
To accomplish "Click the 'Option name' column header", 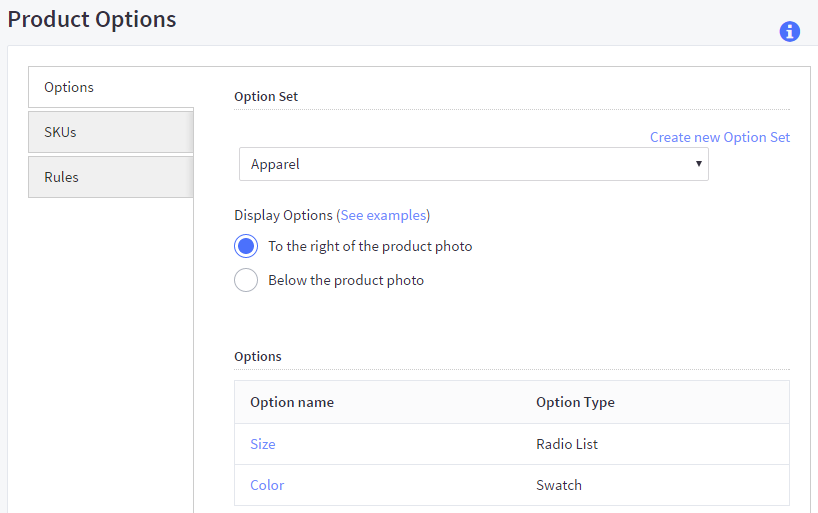I will coord(292,402).
